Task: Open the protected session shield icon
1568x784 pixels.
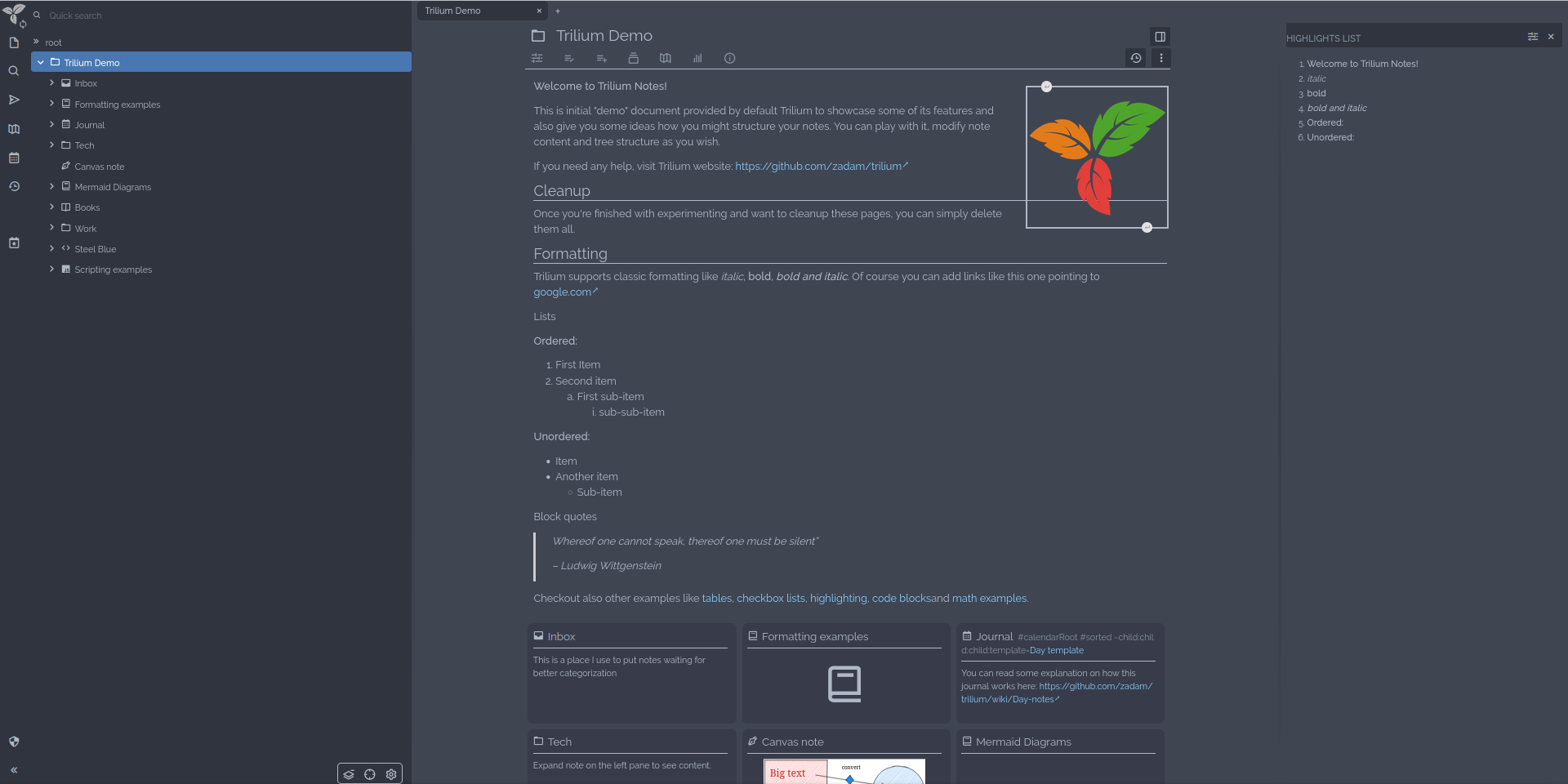Action: pos(14,742)
